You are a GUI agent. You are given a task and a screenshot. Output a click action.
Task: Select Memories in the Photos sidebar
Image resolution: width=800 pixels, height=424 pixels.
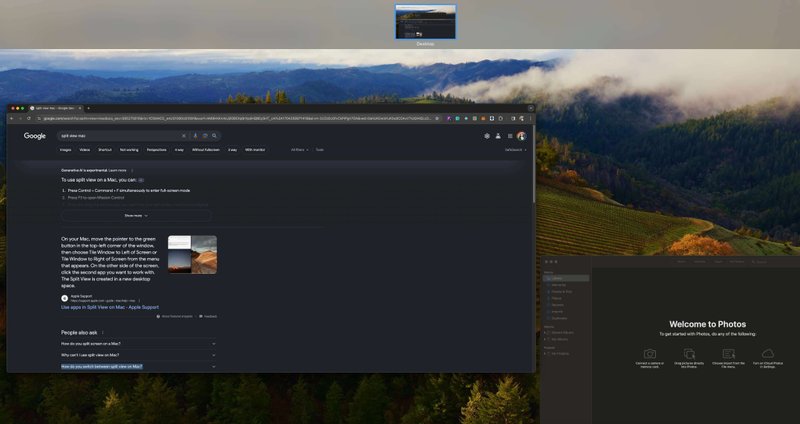[x=559, y=285]
